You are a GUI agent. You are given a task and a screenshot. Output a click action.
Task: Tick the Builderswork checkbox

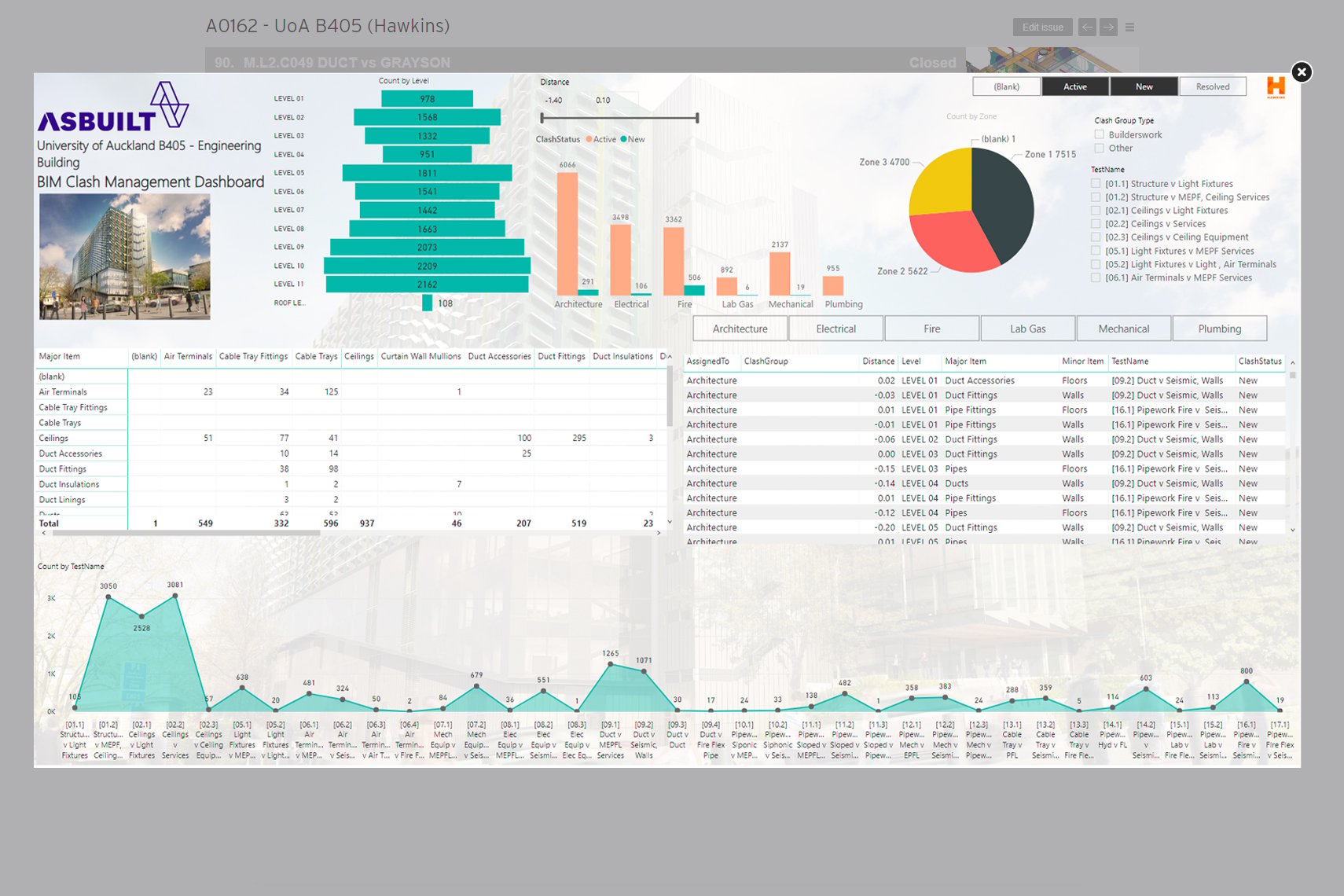tap(1099, 134)
